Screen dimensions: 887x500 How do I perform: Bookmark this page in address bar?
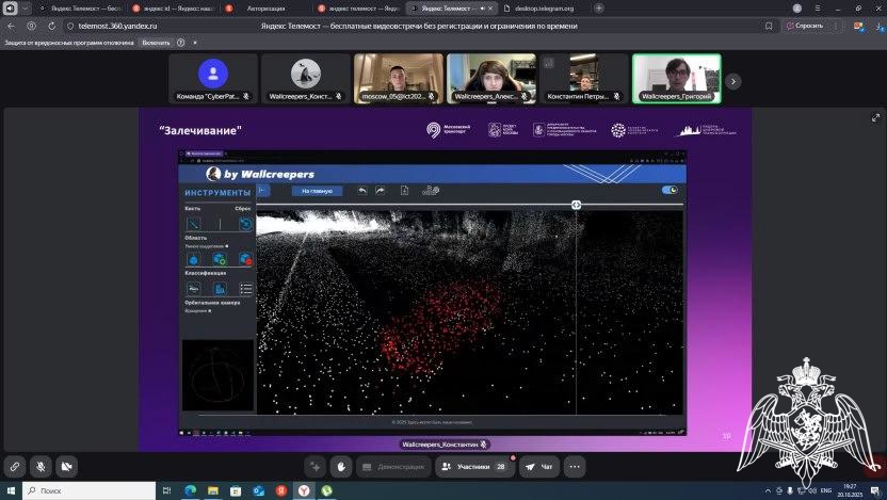769,26
